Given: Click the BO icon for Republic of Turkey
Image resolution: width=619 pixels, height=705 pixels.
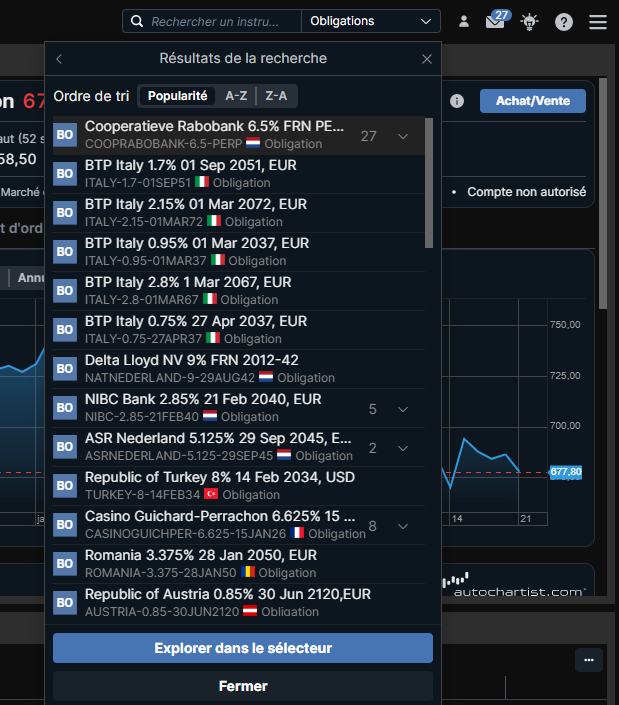Looking at the screenshot, I should (65, 486).
